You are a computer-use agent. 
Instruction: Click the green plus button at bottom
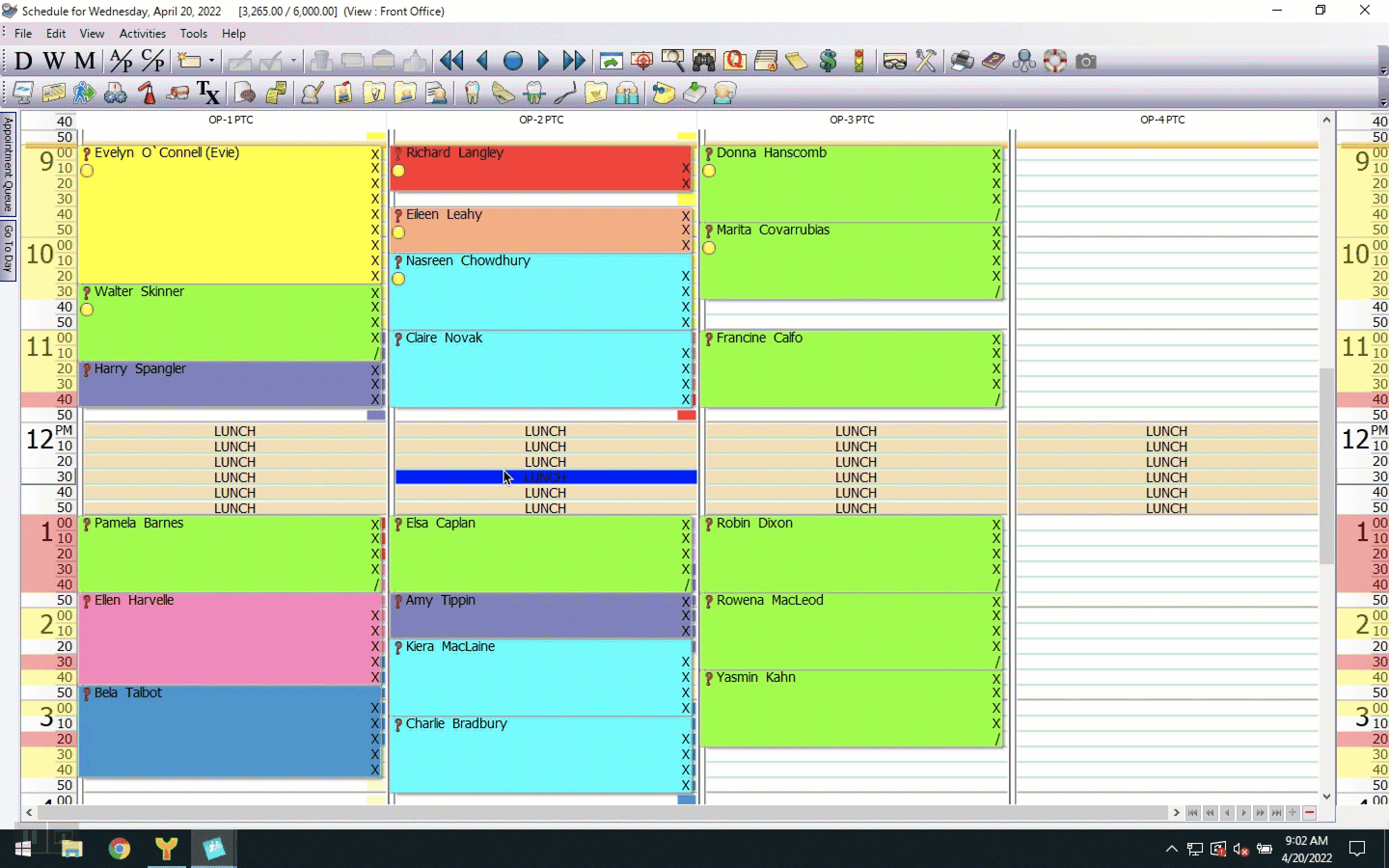(1293, 813)
